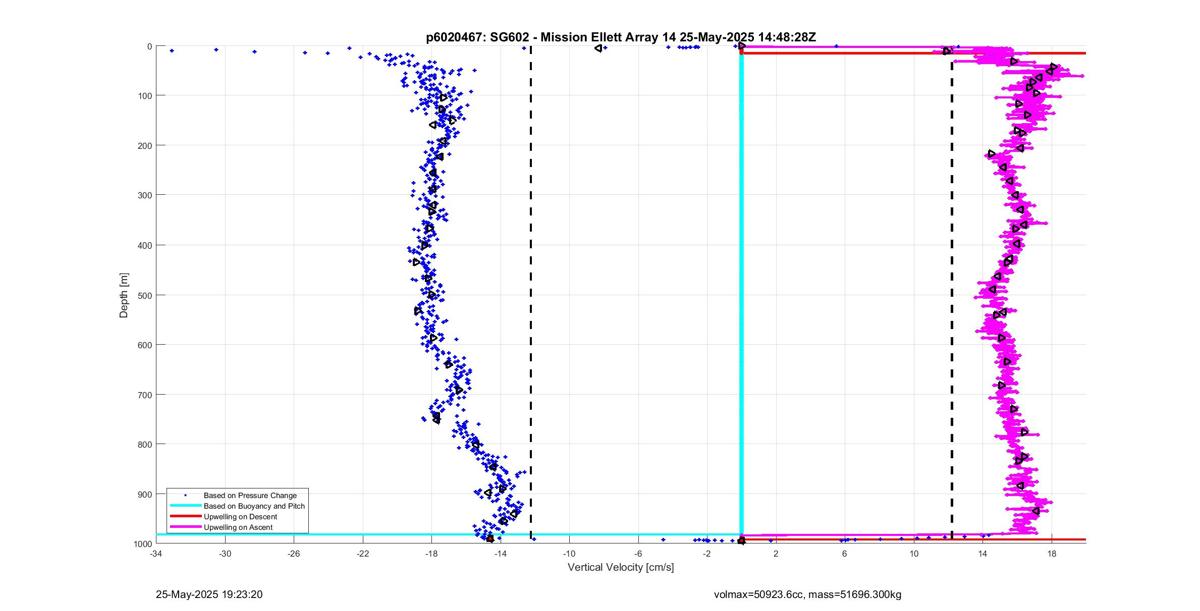Image resolution: width=1200 pixels, height=611 pixels.
Task: Click the depth tick label '0'
Action: pos(149,46)
